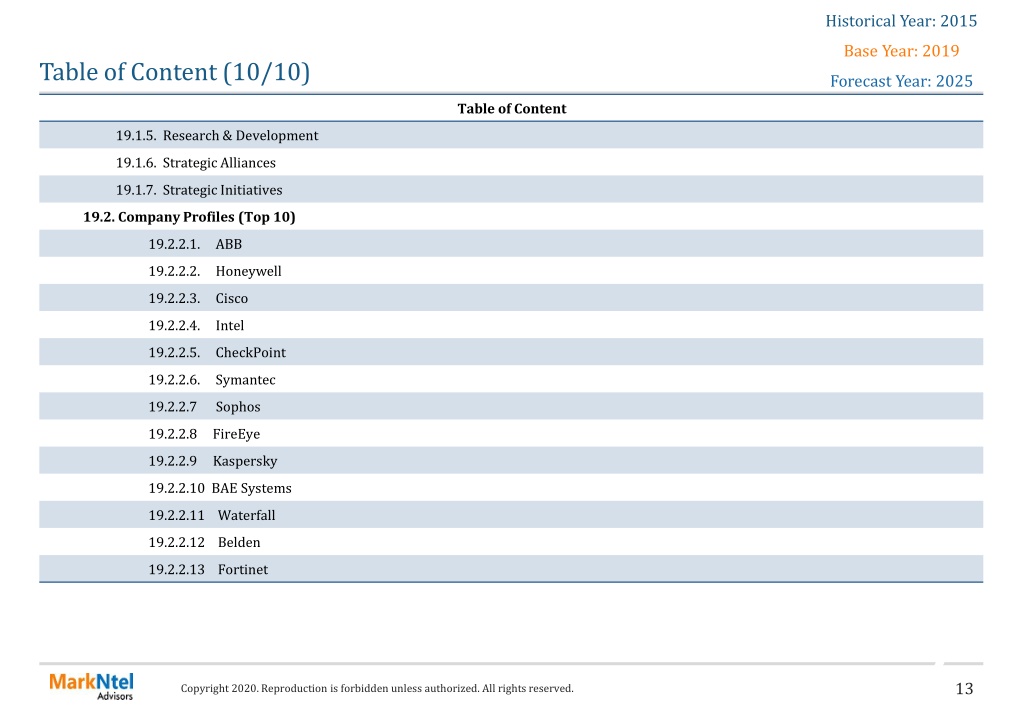Select the Cisco company row
Image resolution: width=1023 pixels, height=708 pixels.
[512, 298]
